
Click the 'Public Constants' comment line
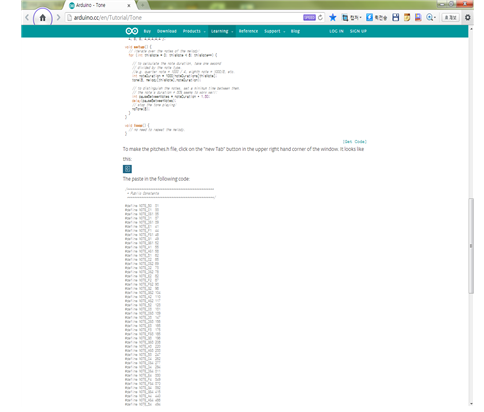pyautogui.click(x=143, y=193)
